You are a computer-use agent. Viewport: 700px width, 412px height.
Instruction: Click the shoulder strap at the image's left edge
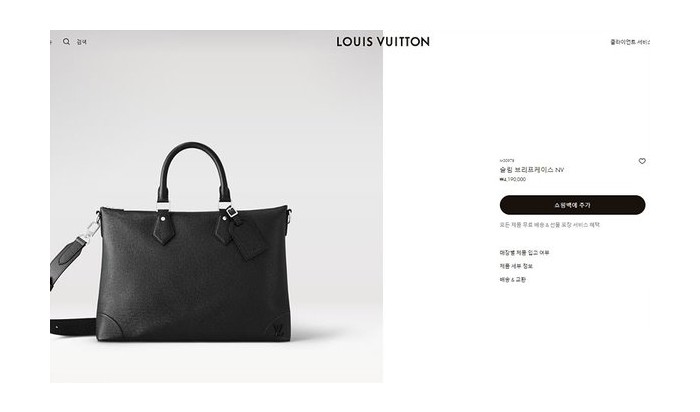pos(67,263)
